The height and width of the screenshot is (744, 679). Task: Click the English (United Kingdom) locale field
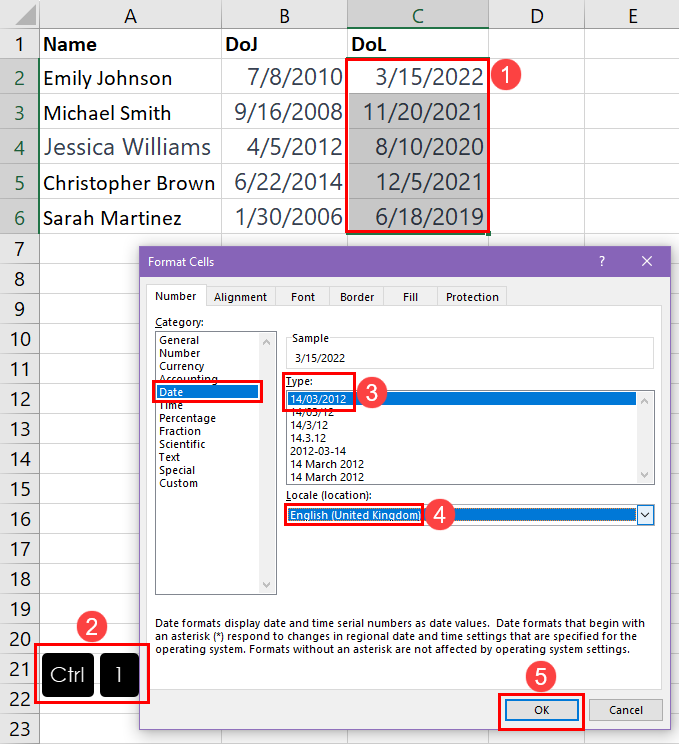(x=461, y=515)
